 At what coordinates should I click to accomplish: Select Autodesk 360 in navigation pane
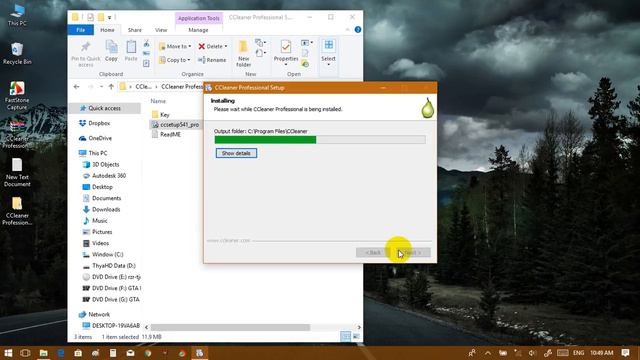(x=109, y=176)
